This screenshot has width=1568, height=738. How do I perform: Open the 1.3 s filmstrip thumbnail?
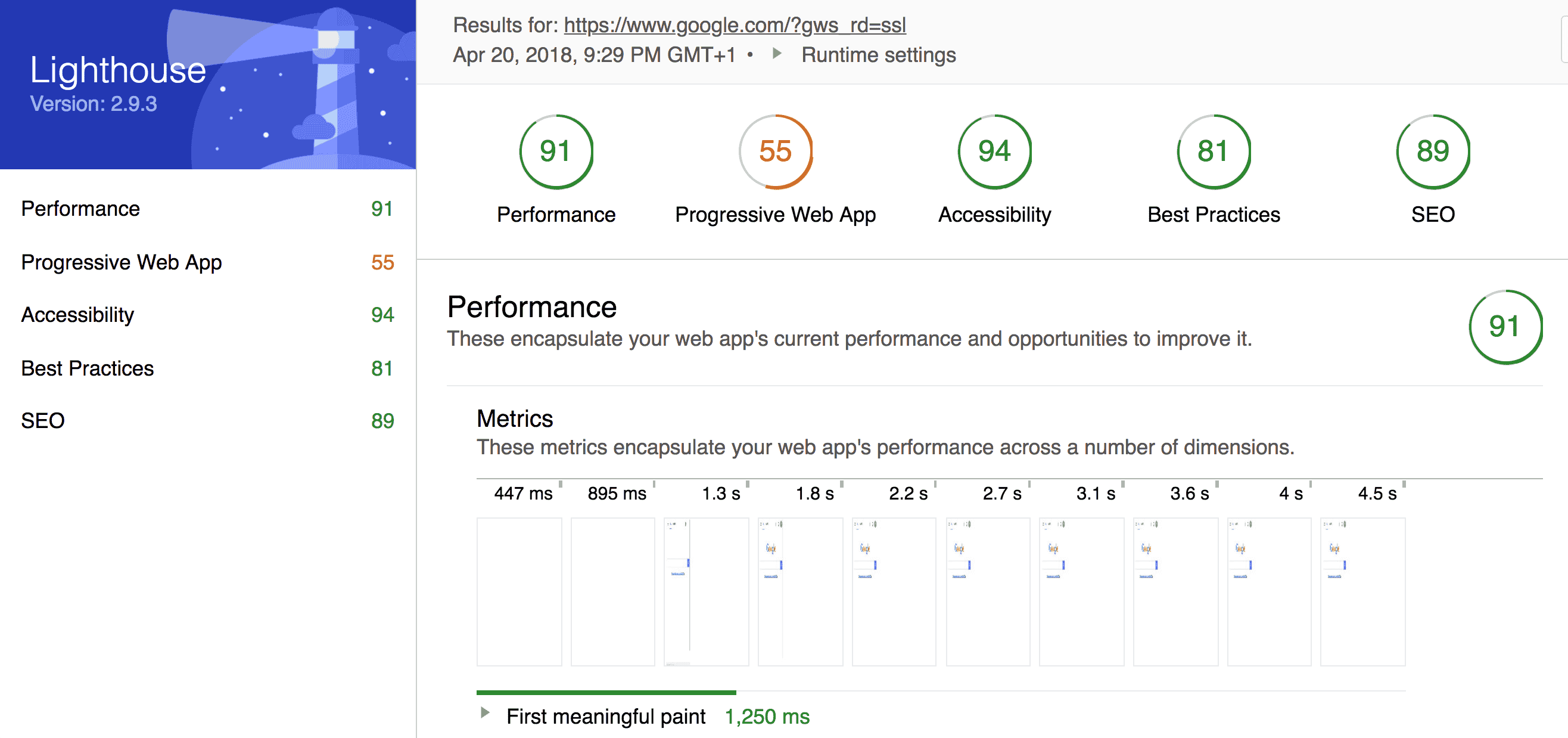pyautogui.click(x=707, y=591)
